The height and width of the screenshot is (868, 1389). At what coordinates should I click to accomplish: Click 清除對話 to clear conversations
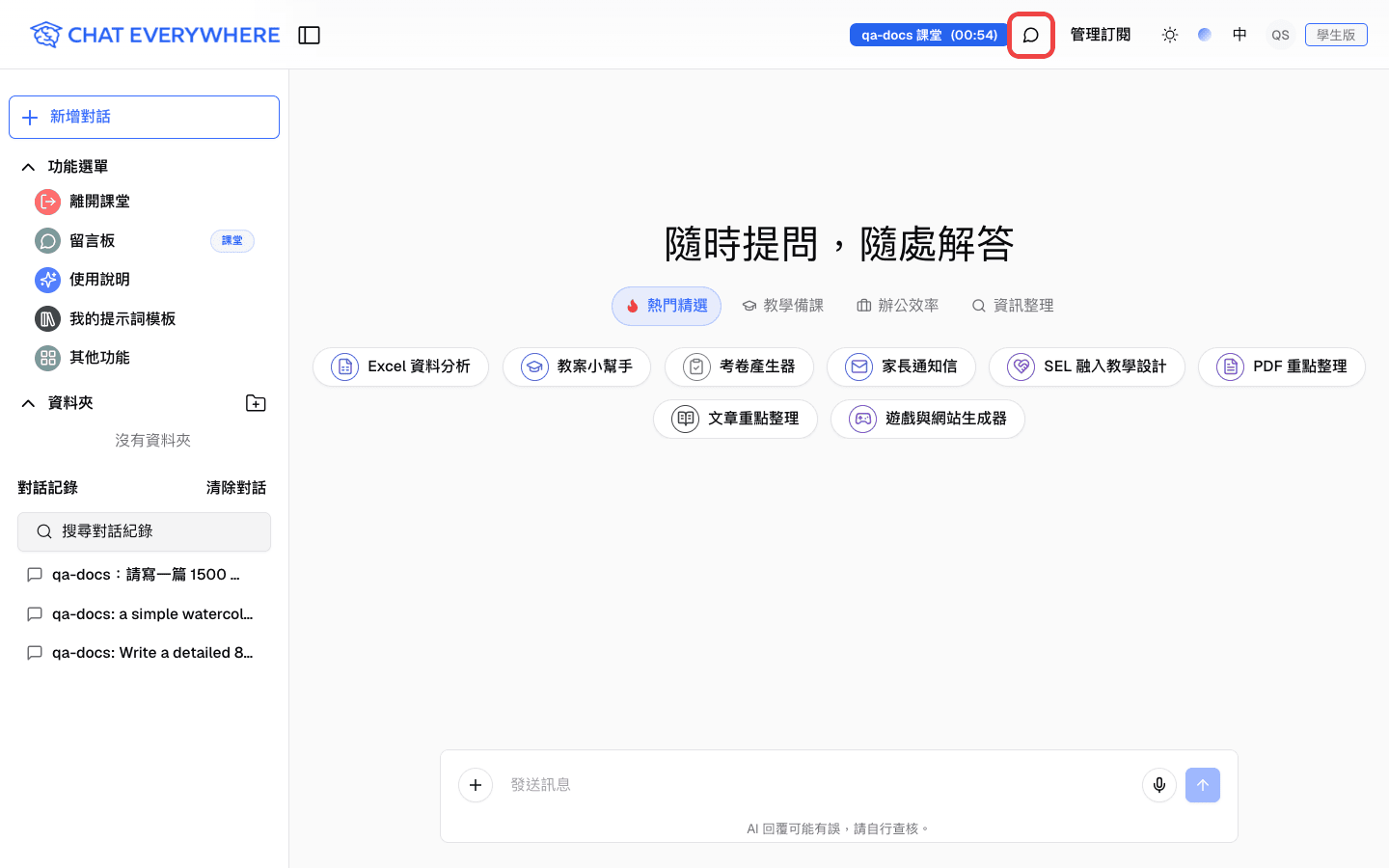click(x=236, y=488)
